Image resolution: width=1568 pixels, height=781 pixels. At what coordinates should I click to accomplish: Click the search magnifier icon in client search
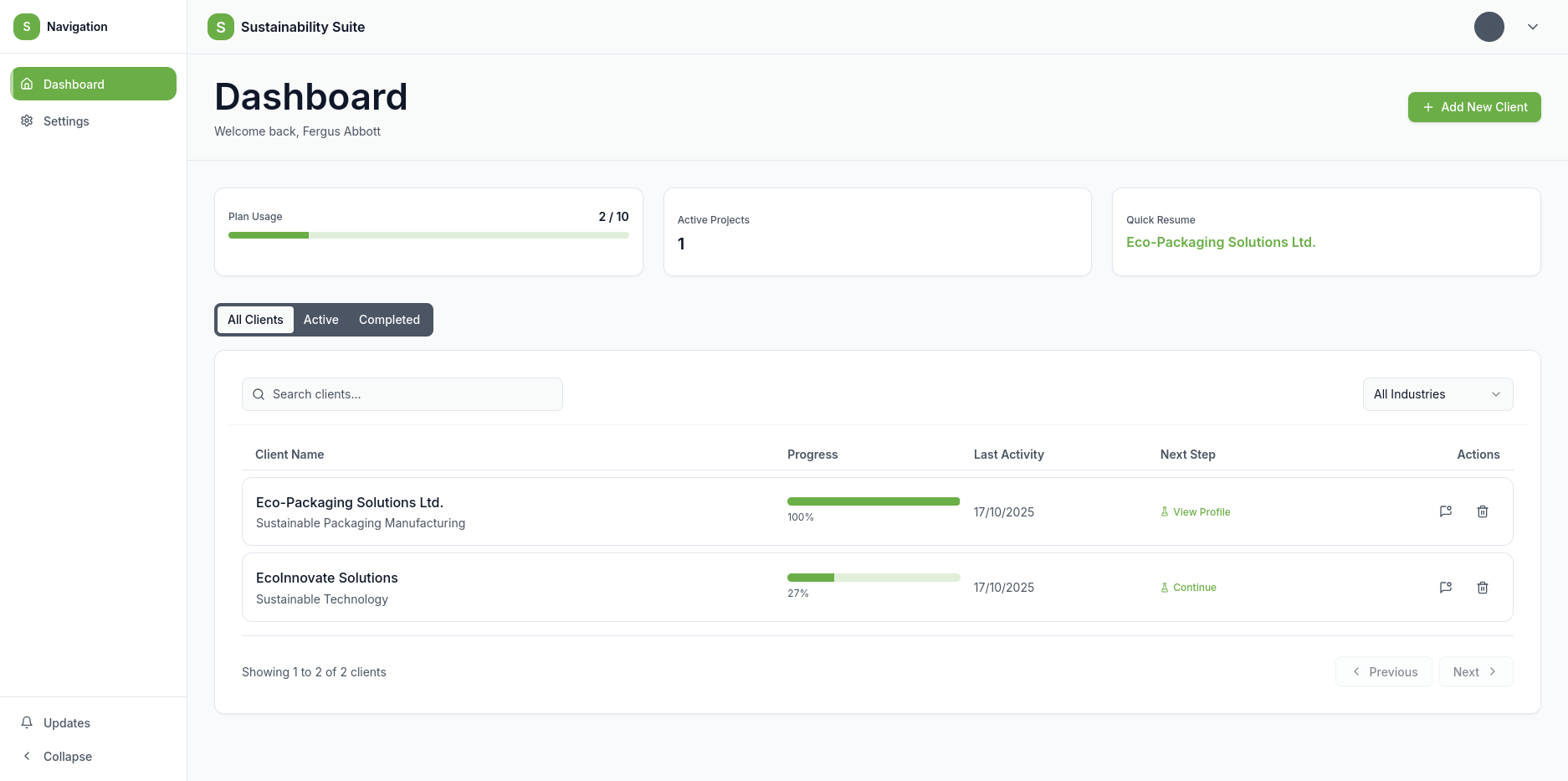[258, 393]
